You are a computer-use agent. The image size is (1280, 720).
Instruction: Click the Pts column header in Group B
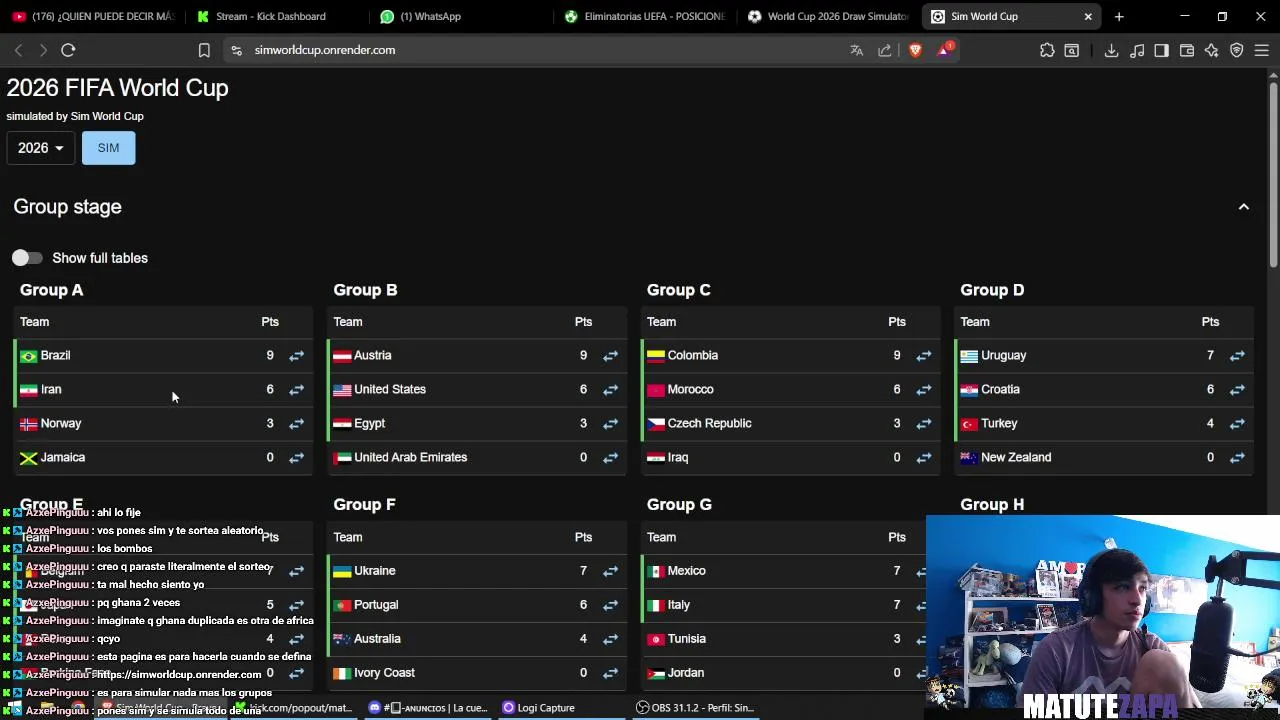pos(583,322)
